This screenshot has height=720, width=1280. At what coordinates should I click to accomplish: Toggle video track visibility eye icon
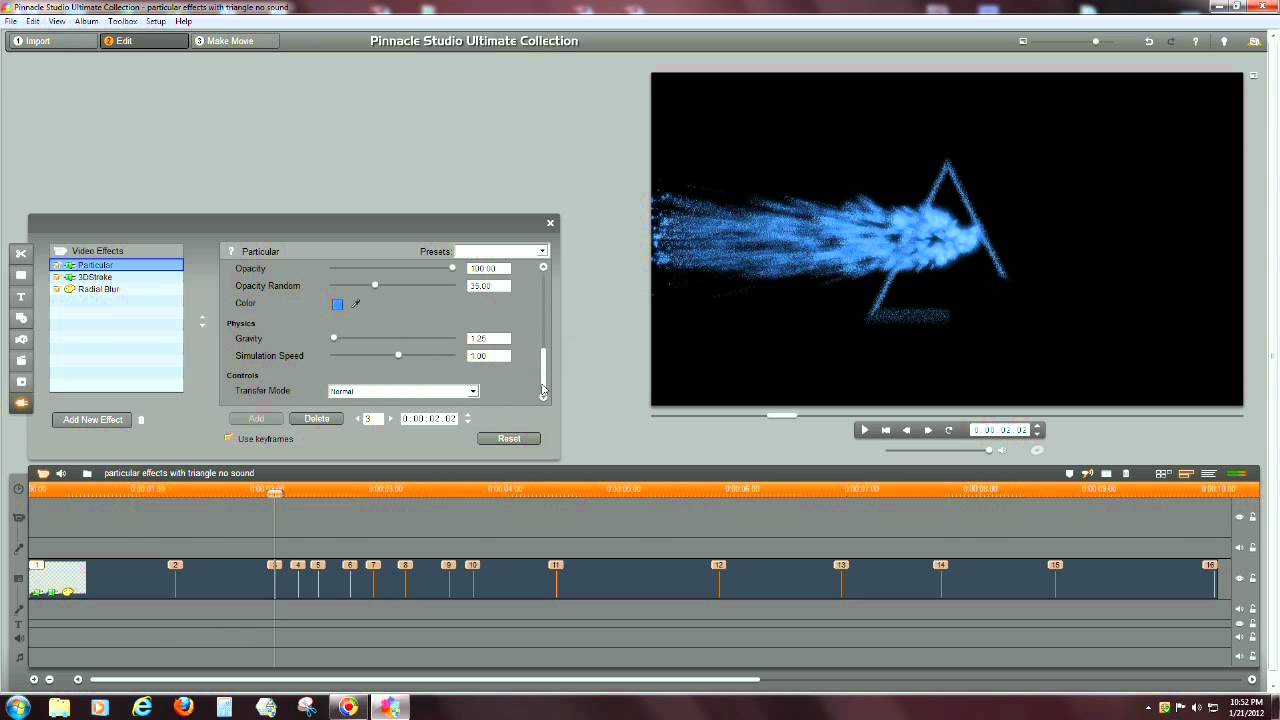pos(1240,579)
